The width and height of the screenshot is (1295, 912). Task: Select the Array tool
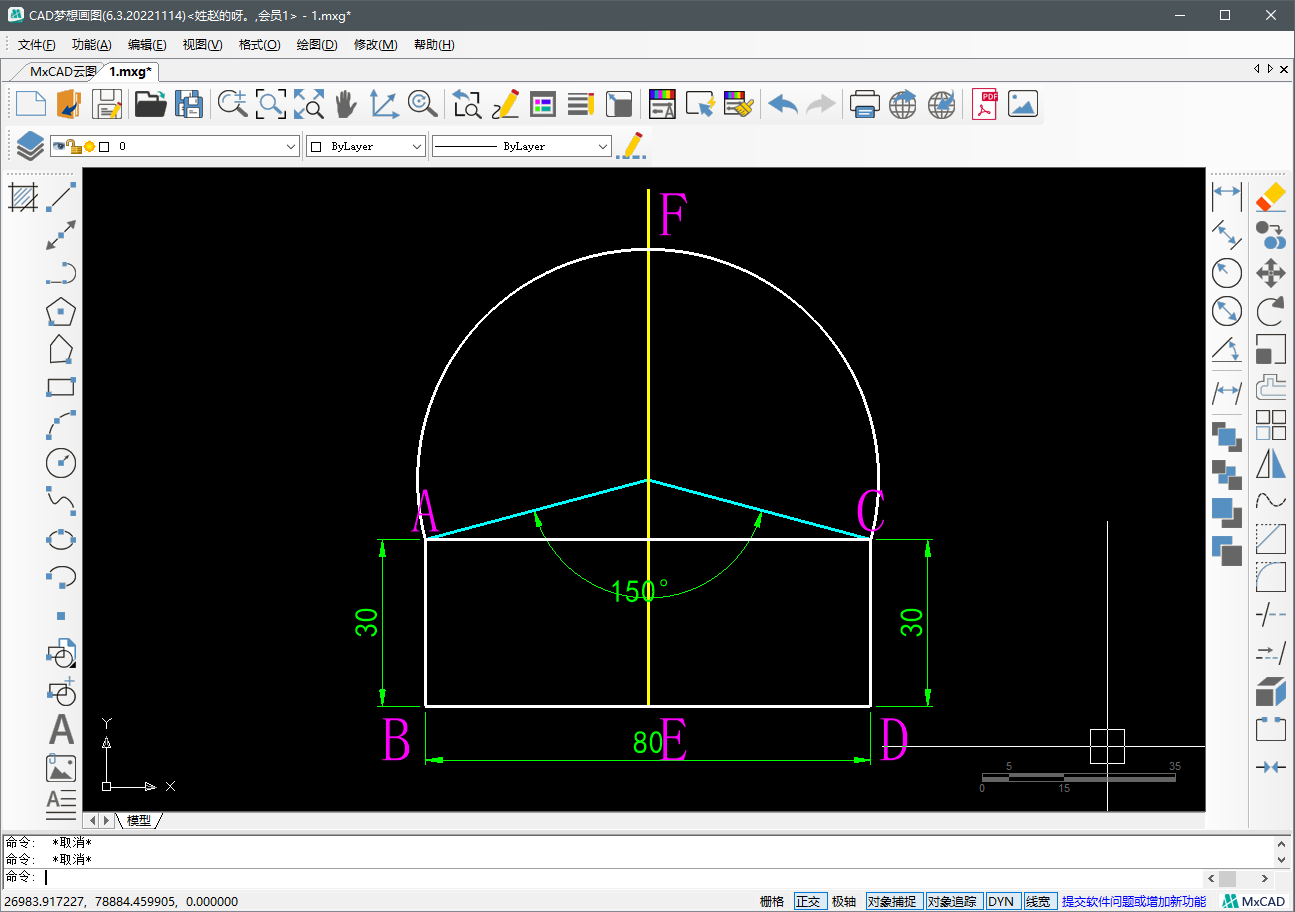click(x=1270, y=425)
